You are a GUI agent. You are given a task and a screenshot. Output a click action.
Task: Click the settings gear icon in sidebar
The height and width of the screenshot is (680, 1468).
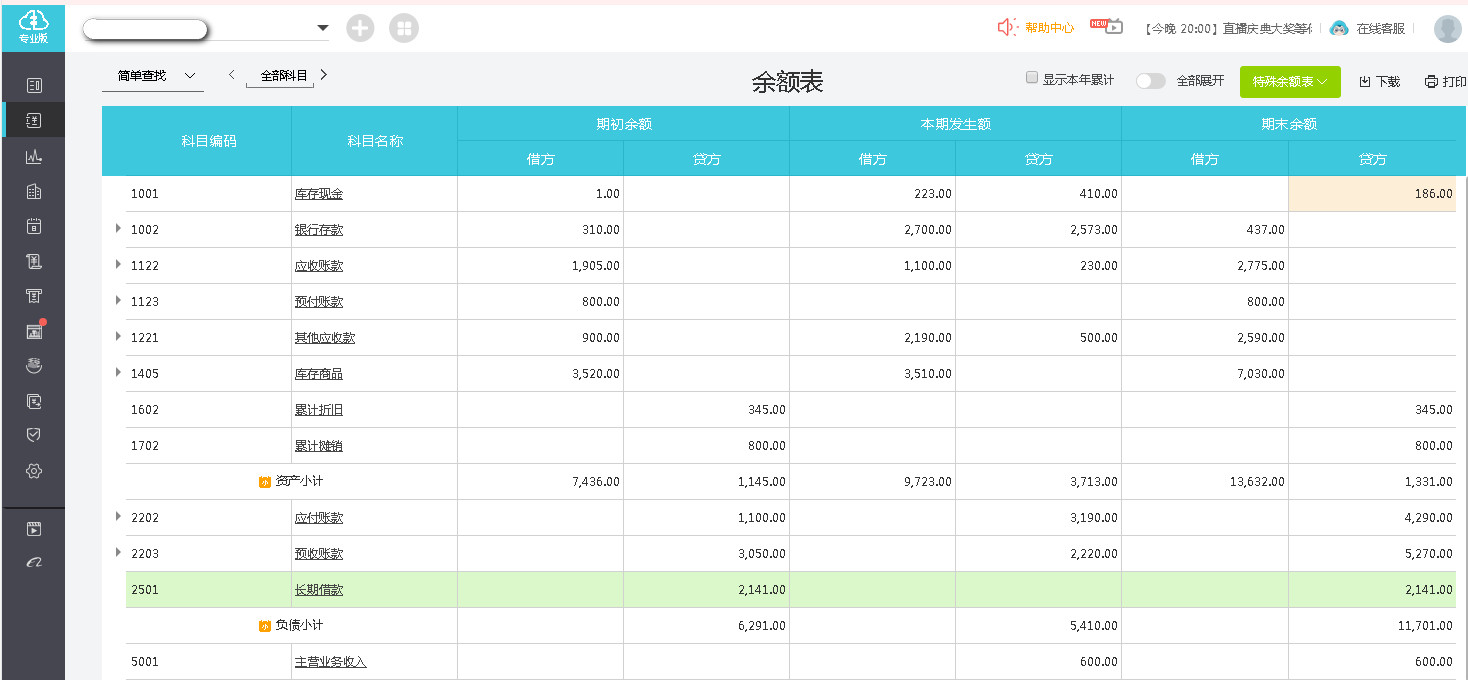[x=33, y=471]
